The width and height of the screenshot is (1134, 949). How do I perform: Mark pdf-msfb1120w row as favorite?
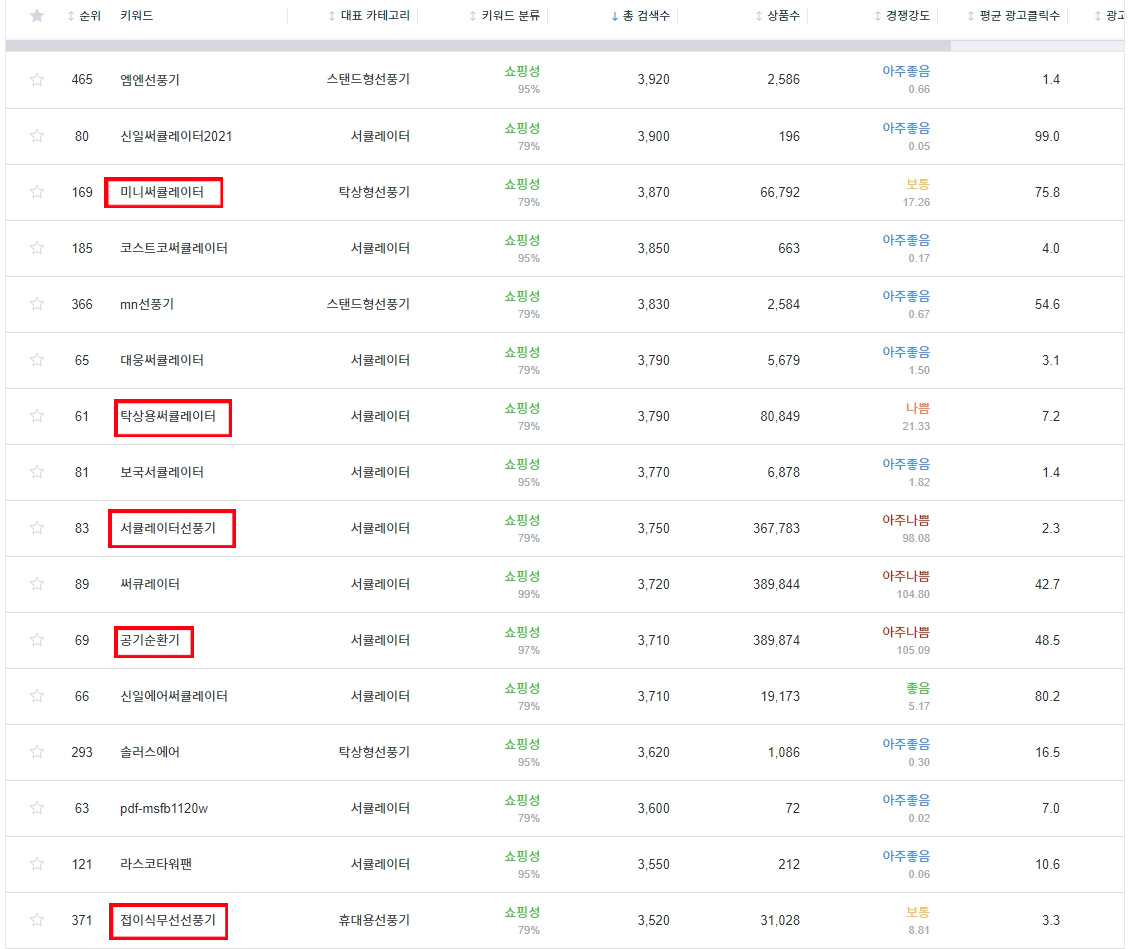(x=37, y=808)
